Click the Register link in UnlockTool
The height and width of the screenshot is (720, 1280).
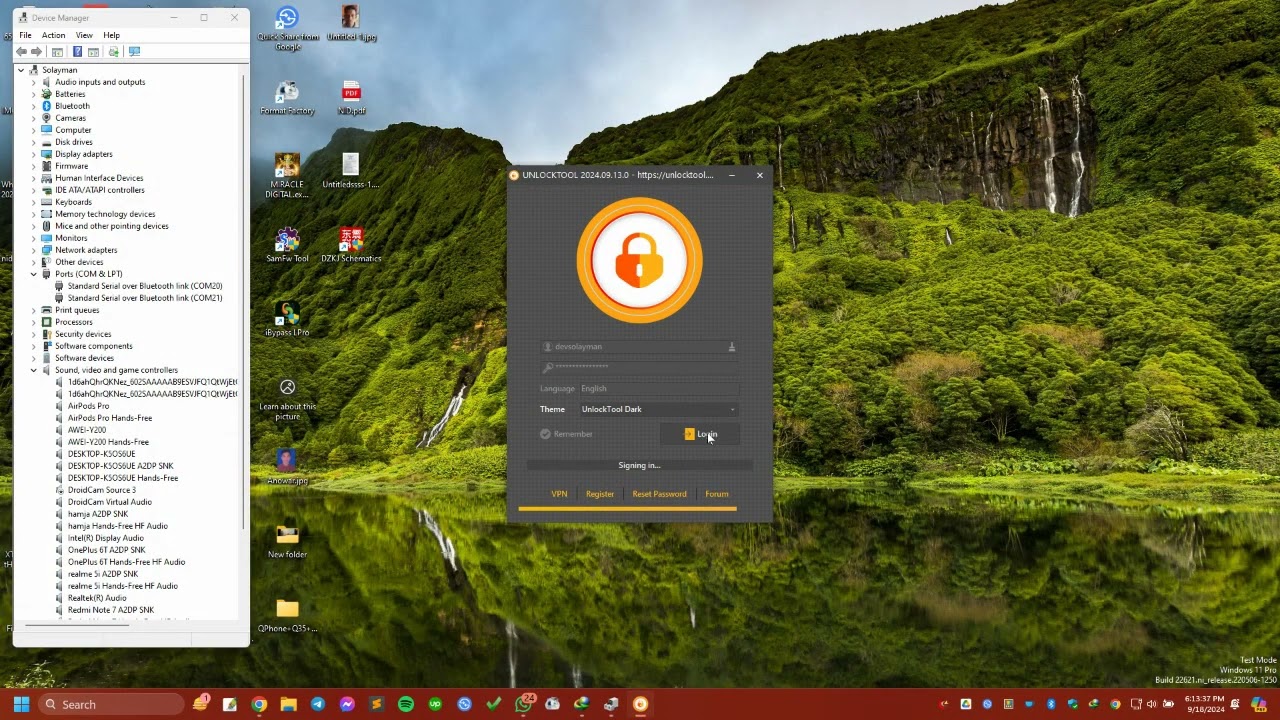tap(600, 494)
